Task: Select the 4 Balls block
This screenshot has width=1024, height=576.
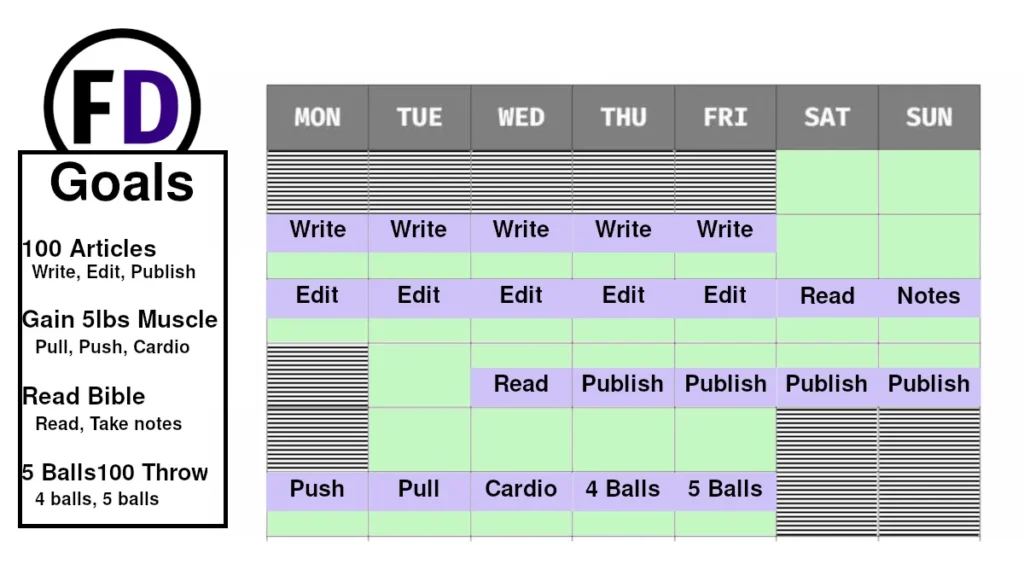Action: [x=623, y=491]
